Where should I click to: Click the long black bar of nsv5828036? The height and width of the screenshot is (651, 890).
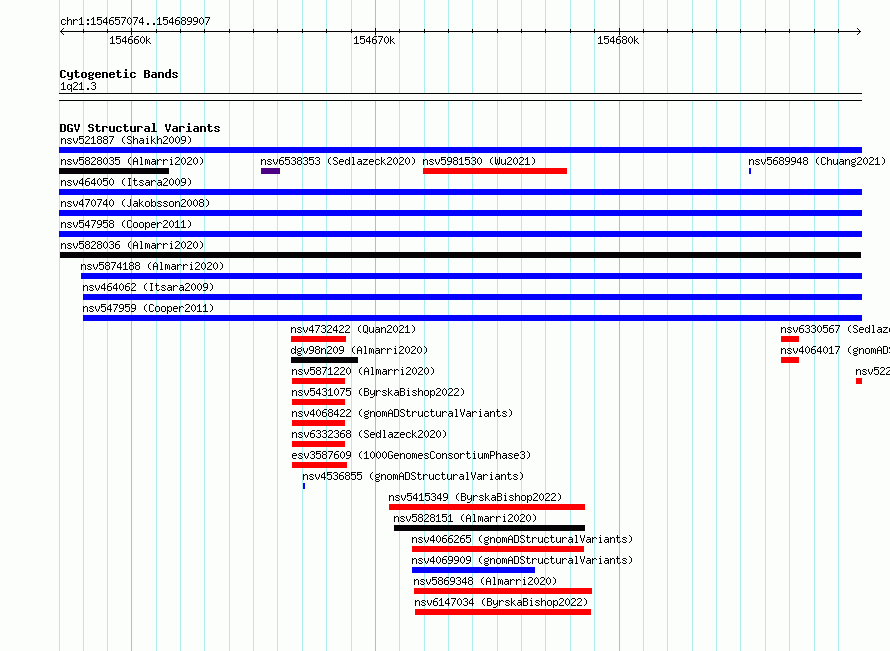click(460, 255)
